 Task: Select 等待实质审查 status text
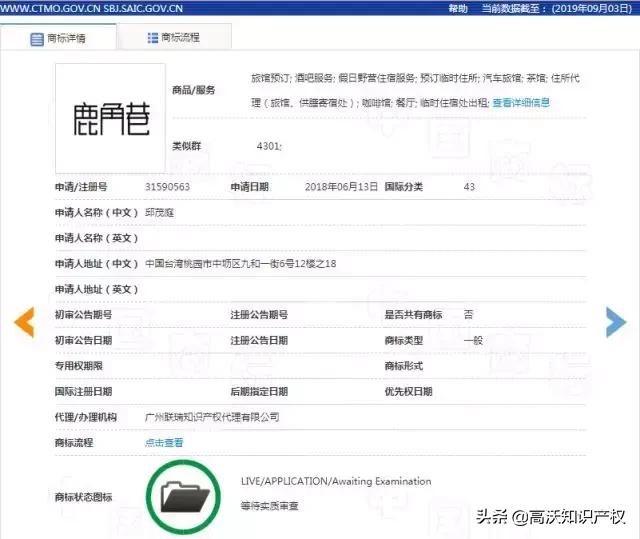click(269, 506)
